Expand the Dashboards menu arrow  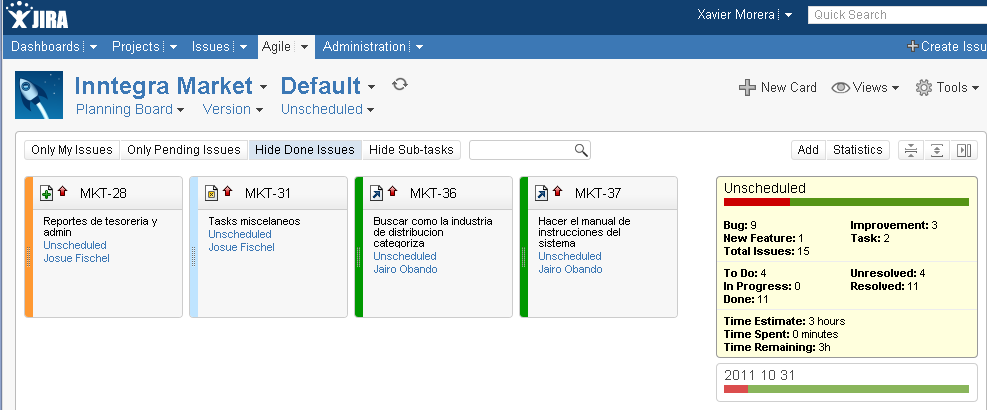93,47
